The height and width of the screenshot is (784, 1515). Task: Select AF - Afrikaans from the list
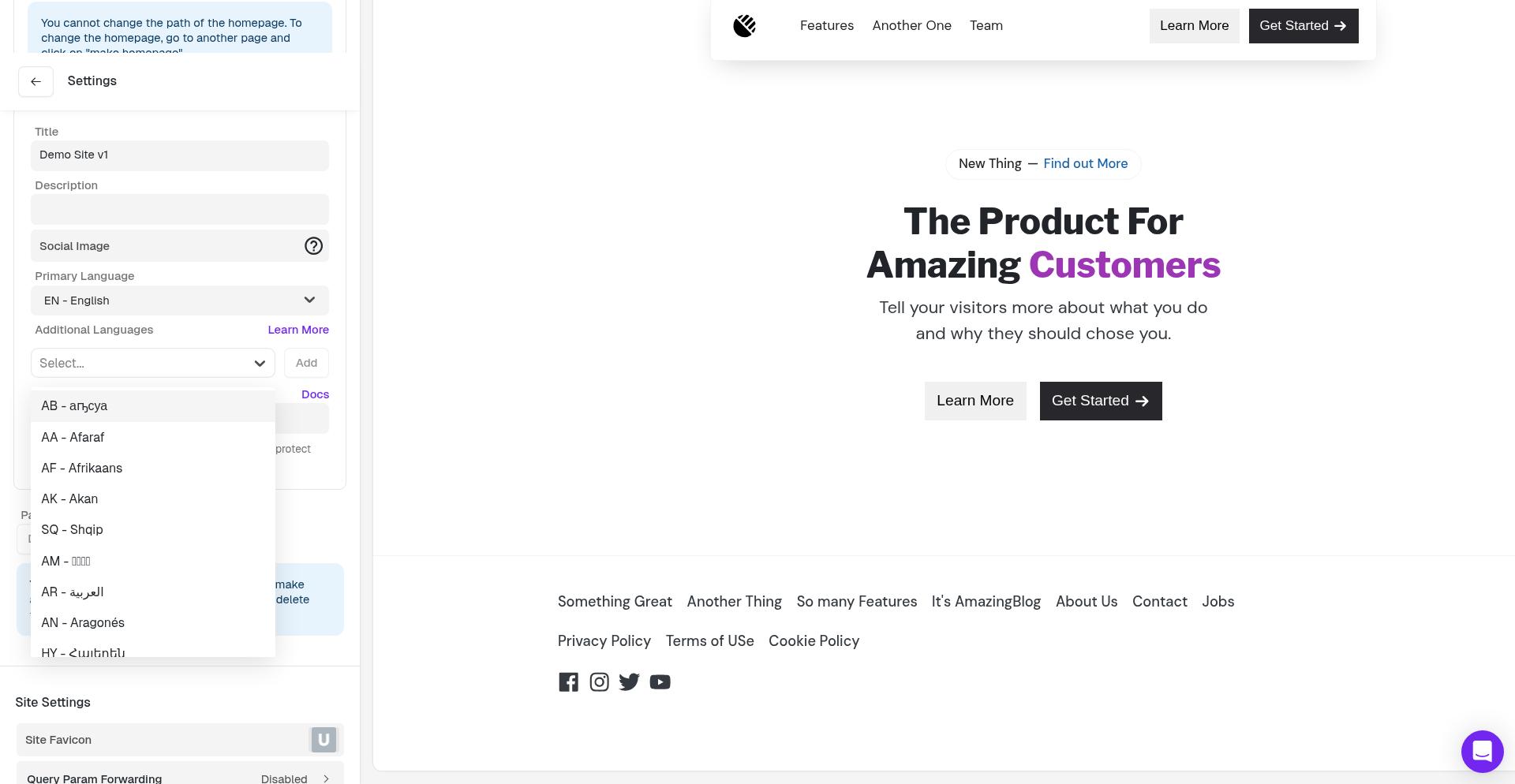click(82, 469)
